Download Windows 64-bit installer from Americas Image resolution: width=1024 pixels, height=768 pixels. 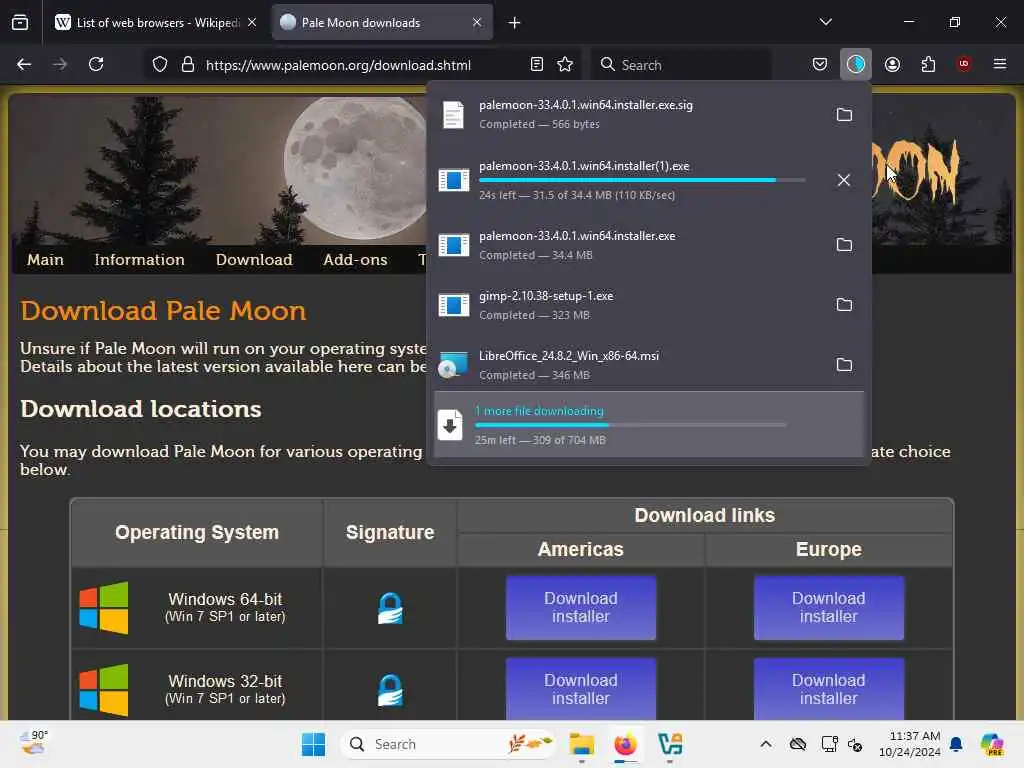click(x=581, y=607)
